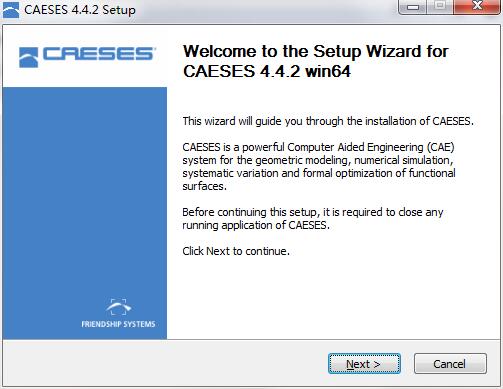Click the blue sidebar banner panel
Image resolution: width=503 pixels, height=389 pixels.
coord(85,213)
